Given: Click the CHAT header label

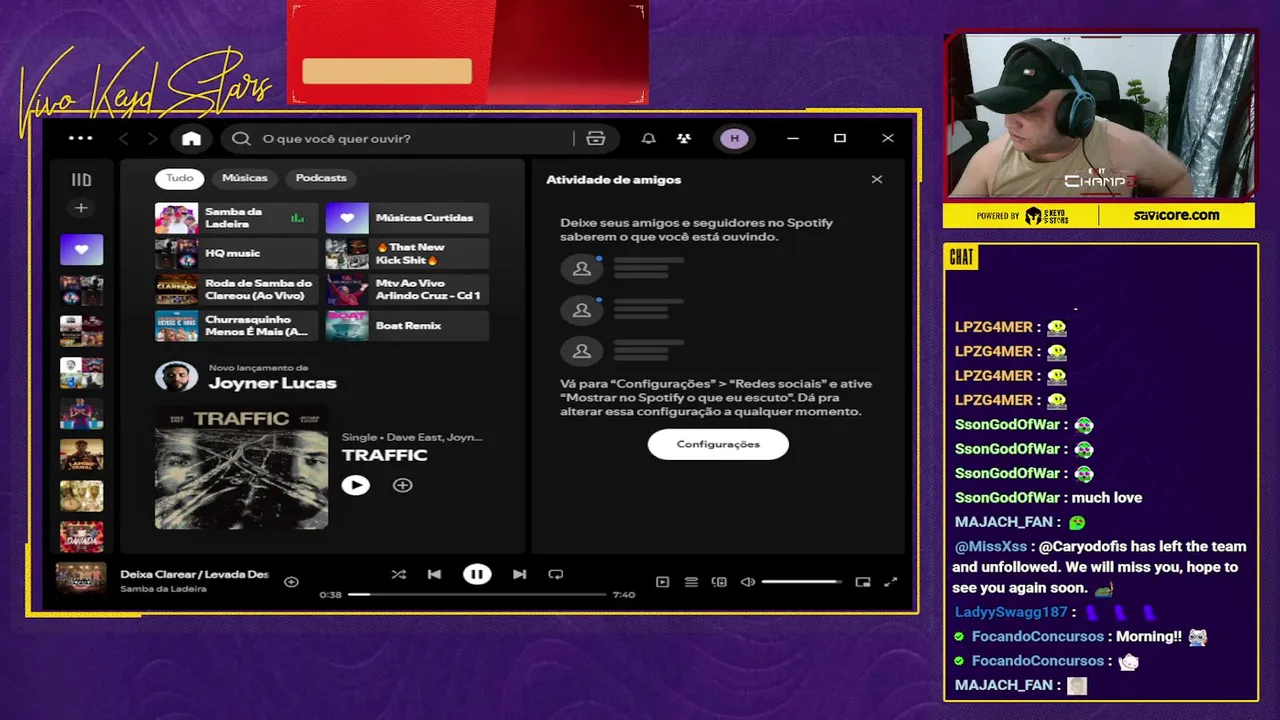Looking at the screenshot, I should pyautogui.click(x=961, y=258).
